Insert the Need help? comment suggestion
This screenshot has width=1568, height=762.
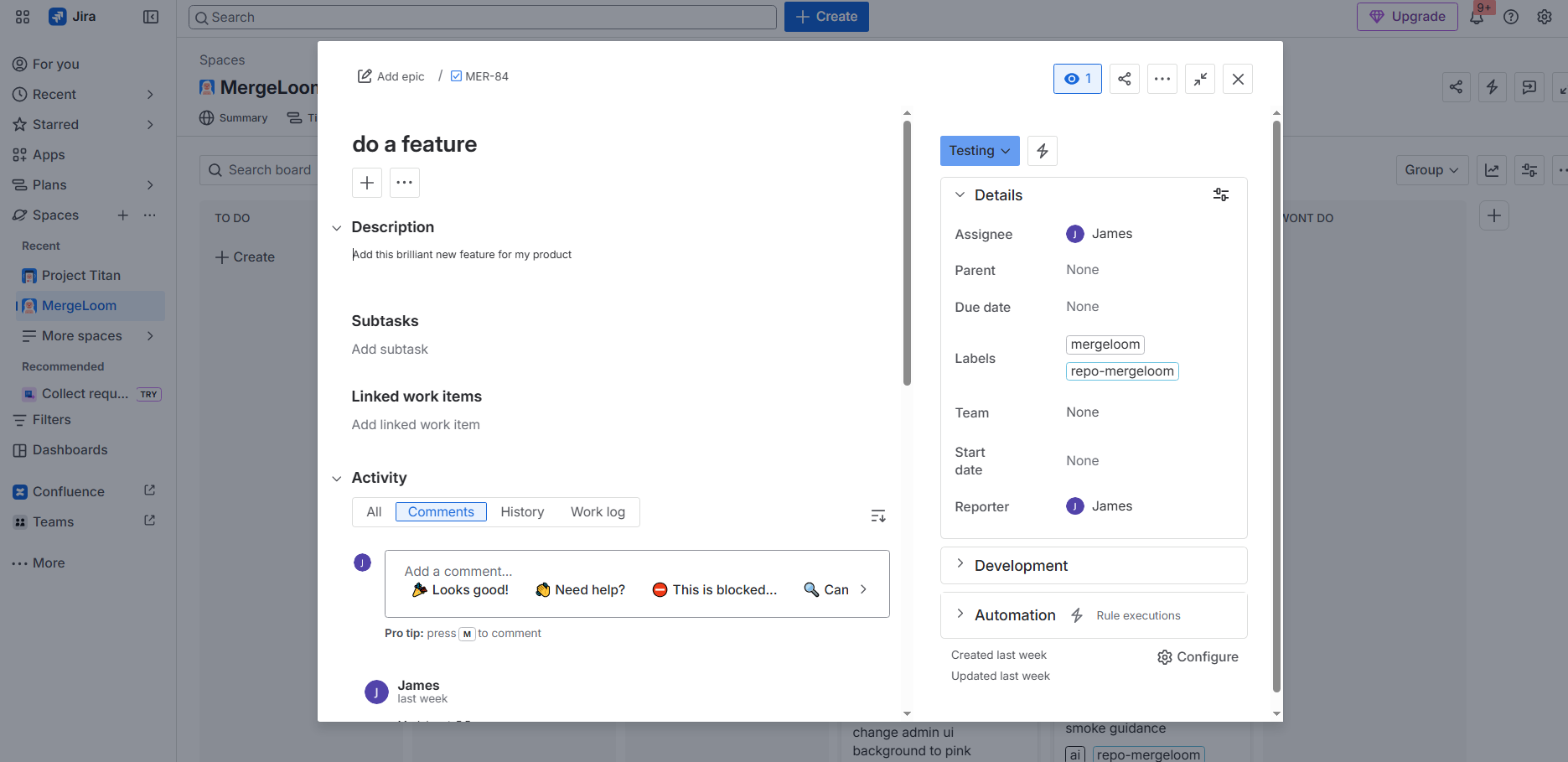581,590
